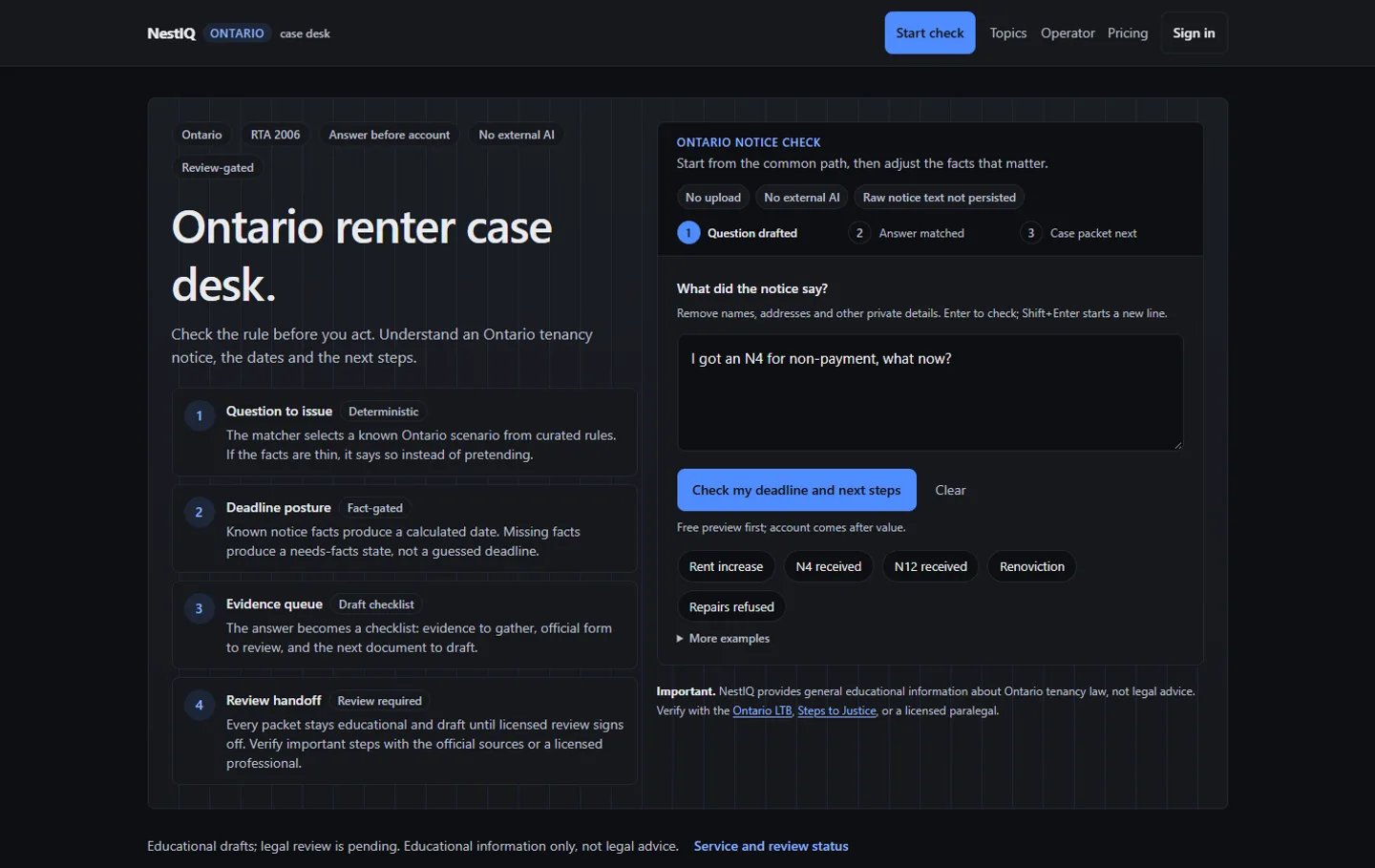Open Service and review status

[771, 846]
